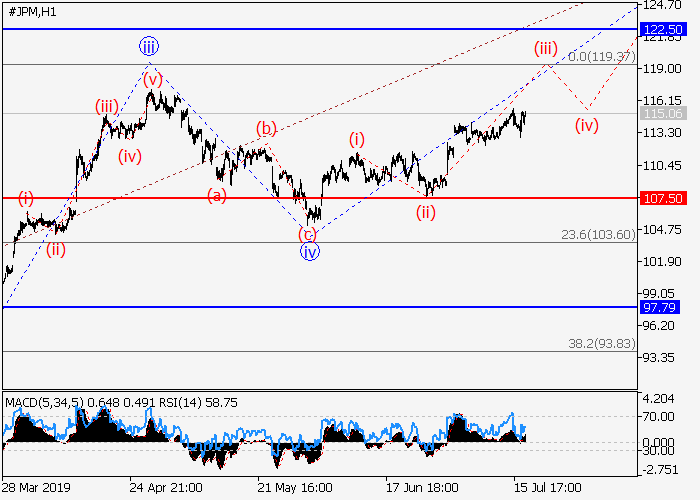Click the gray 115.06 current price tag
The width and height of the screenshot is (700, 500).
[662, 113]
